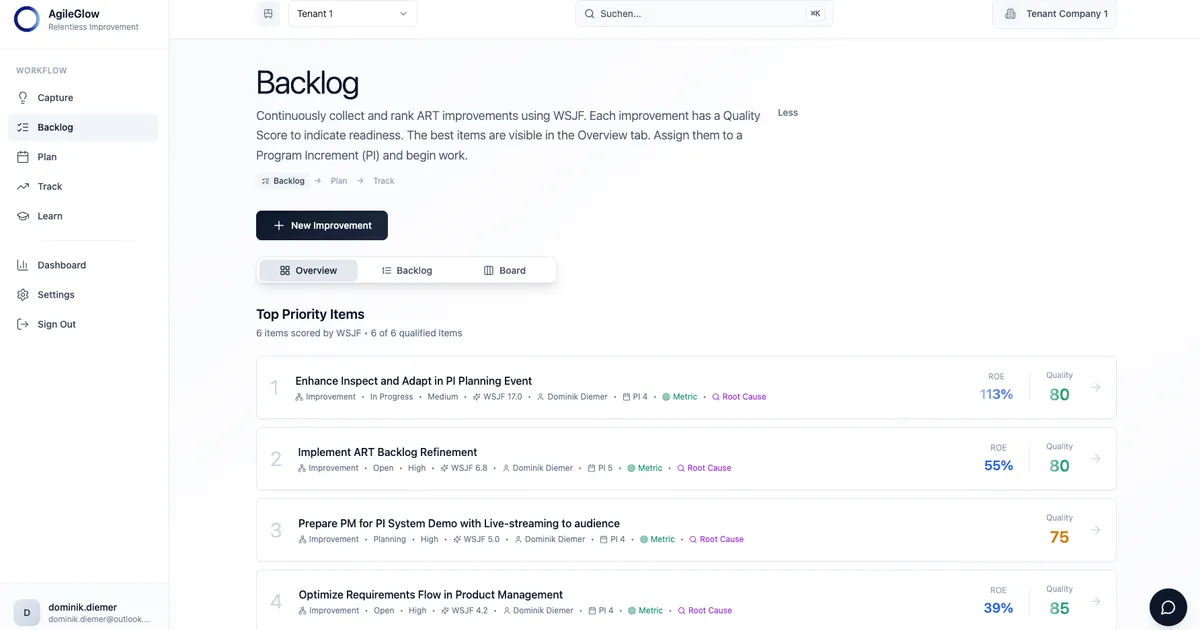Viewport: 1200px width, 630px height.
Task: Follow the Plan breadcrumb link
Action: pyautogui.click(x=339, y=181)
